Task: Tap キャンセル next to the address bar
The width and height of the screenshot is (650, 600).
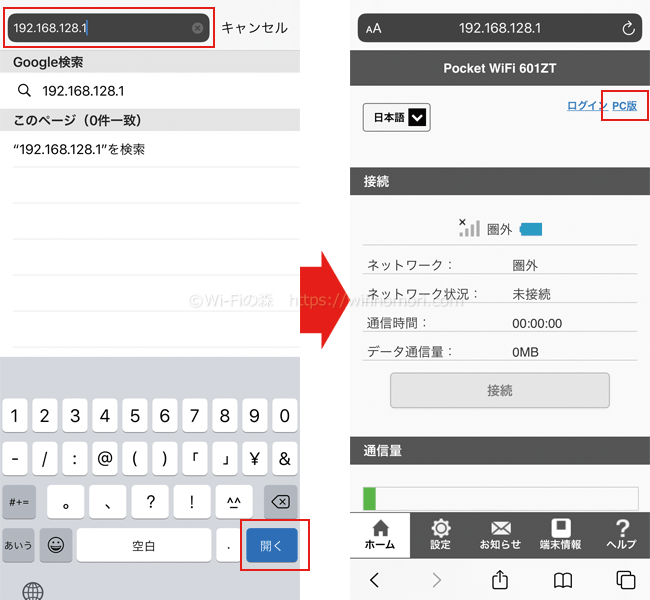Action: (x=255, y=28)
